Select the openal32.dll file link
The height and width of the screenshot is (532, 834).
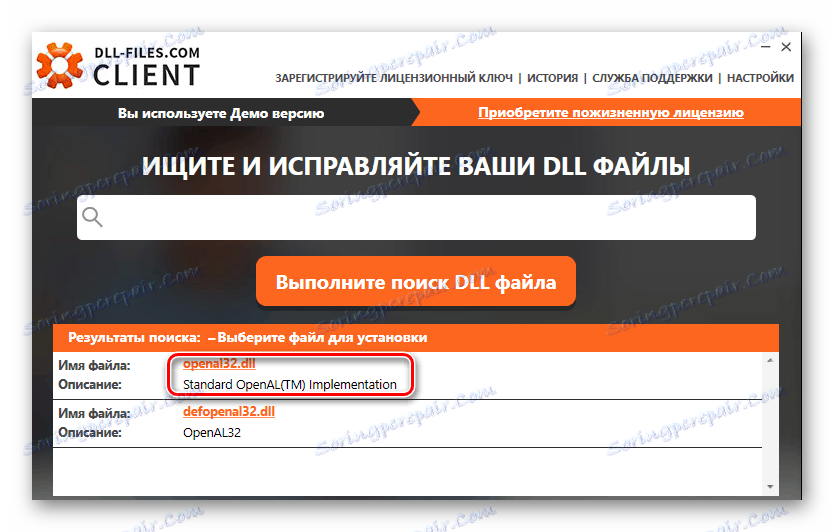click(219, 364)
